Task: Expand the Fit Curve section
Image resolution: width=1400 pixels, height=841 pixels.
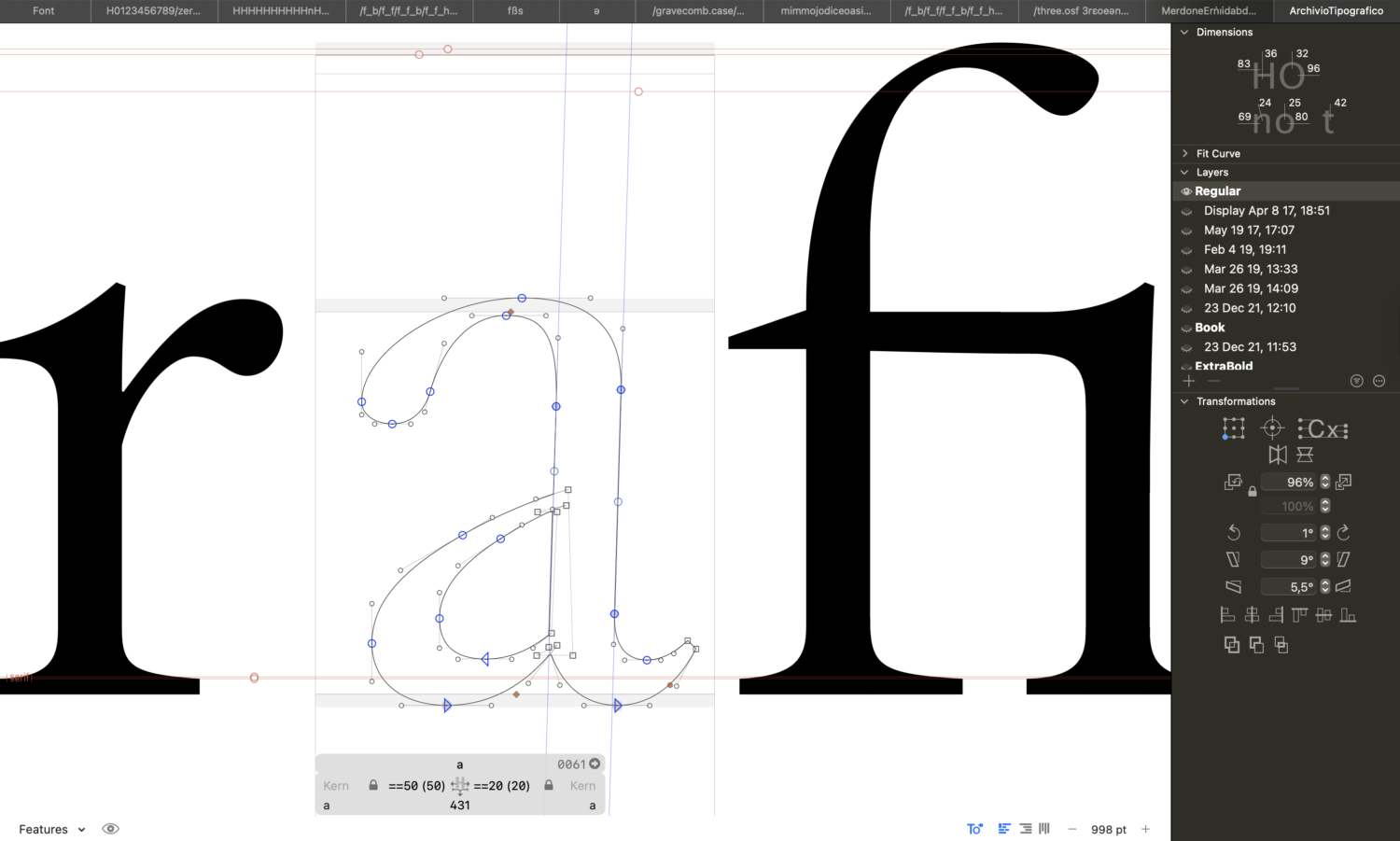Action: click(1184, 153)
